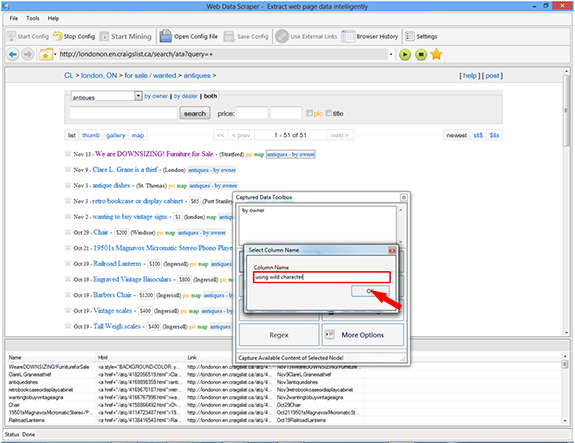575x443 pixels.
Task: Open the help link
Action: click(469, 76)
